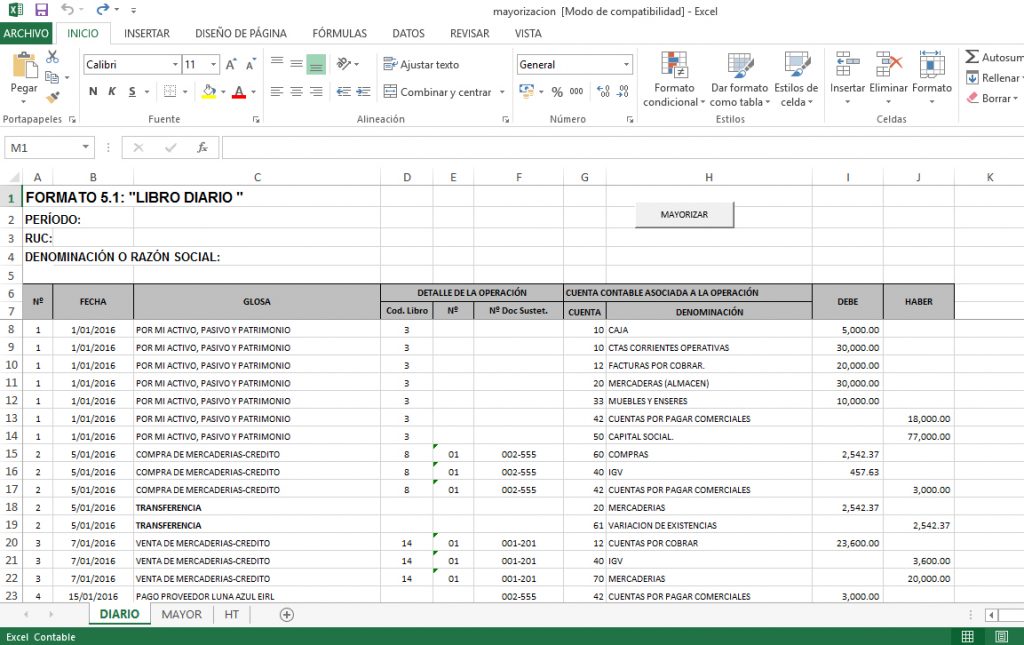Click the Copy icon under scissors

click(52, 77)
